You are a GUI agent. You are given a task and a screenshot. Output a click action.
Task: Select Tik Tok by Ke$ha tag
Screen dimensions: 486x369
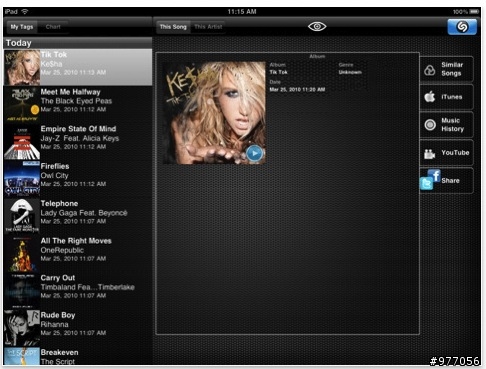(x=78, y=67)
